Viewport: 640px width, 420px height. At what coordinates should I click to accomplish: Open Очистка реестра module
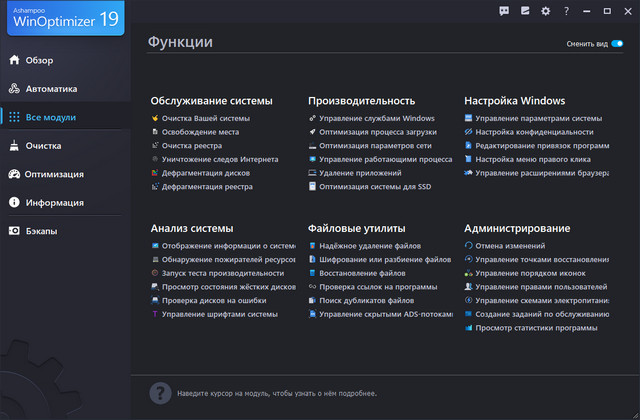click(x=190, y=145)
